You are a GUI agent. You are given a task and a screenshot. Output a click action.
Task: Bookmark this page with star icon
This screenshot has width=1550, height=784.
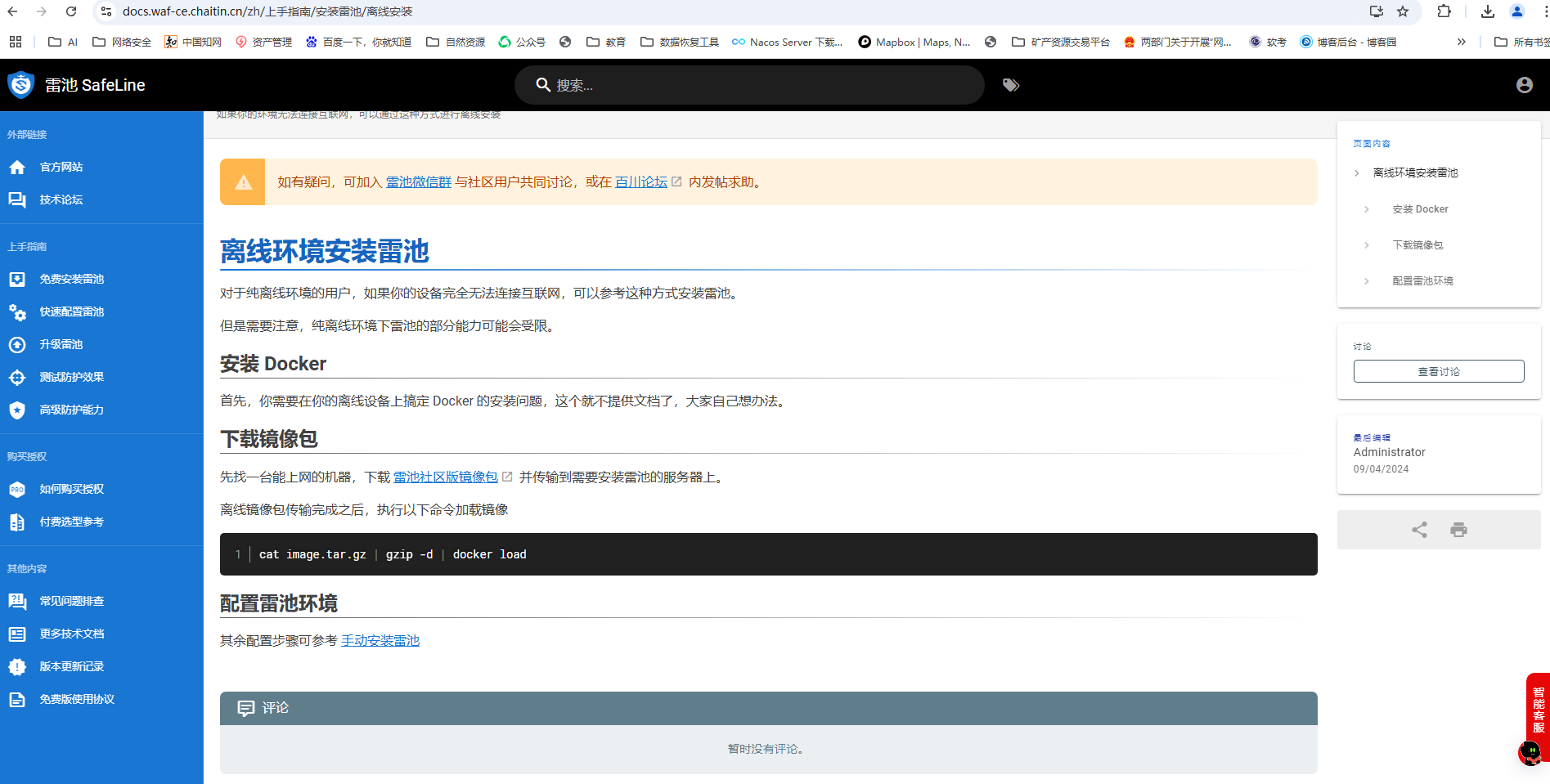[x=1403, y=11]
